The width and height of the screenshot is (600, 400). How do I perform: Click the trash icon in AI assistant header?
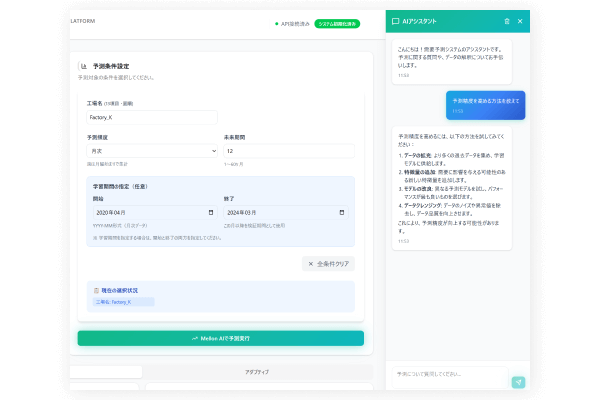click(x=507, y=21)
